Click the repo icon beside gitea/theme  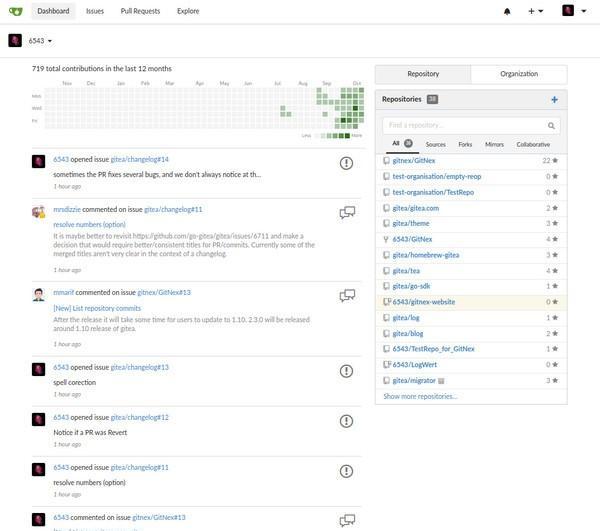point(386,223)
